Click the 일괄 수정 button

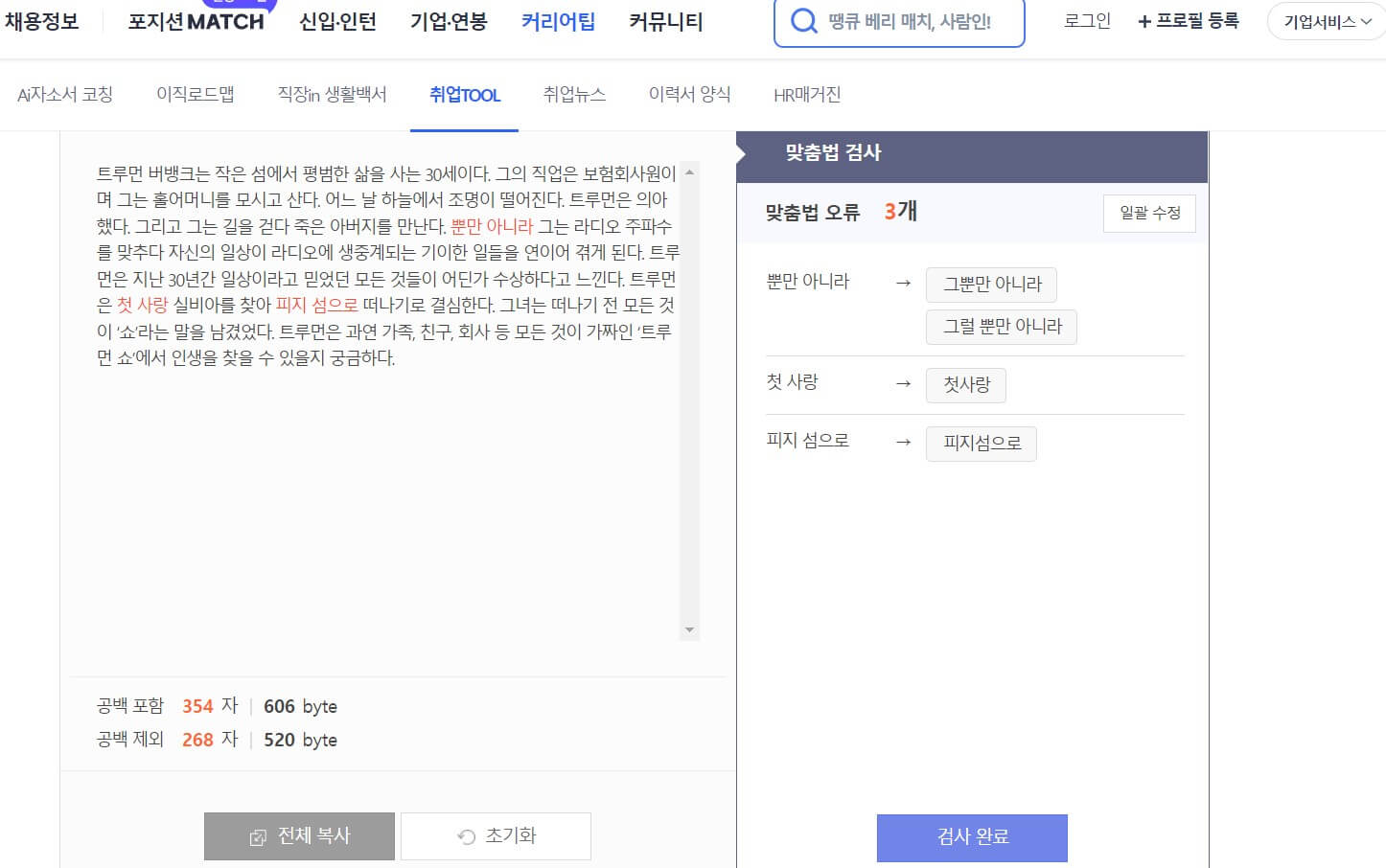(1148, 213)
